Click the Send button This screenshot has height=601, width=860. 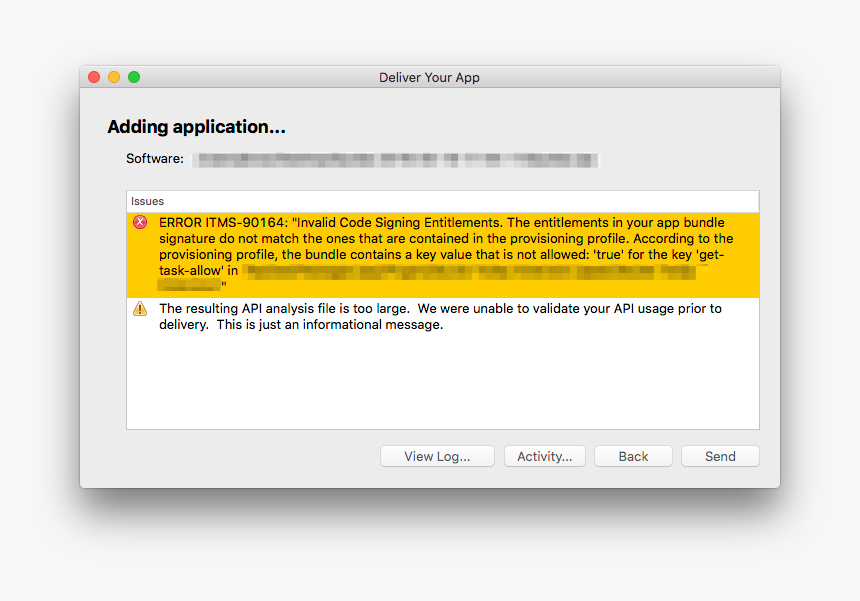click(x=720, y=456)
